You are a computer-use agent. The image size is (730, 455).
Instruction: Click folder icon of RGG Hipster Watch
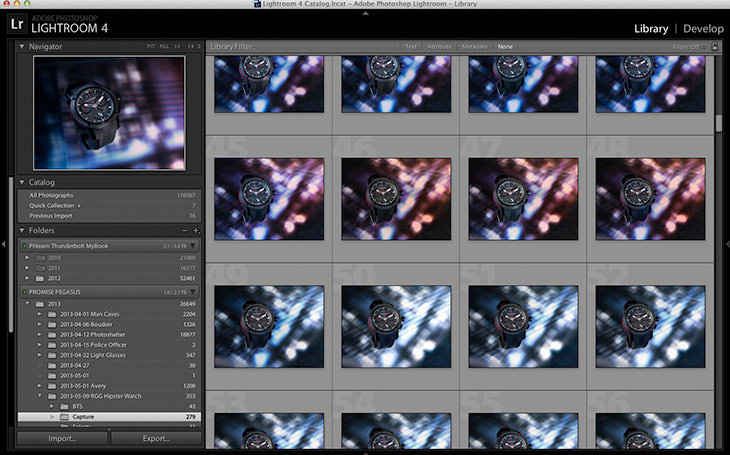52,396
